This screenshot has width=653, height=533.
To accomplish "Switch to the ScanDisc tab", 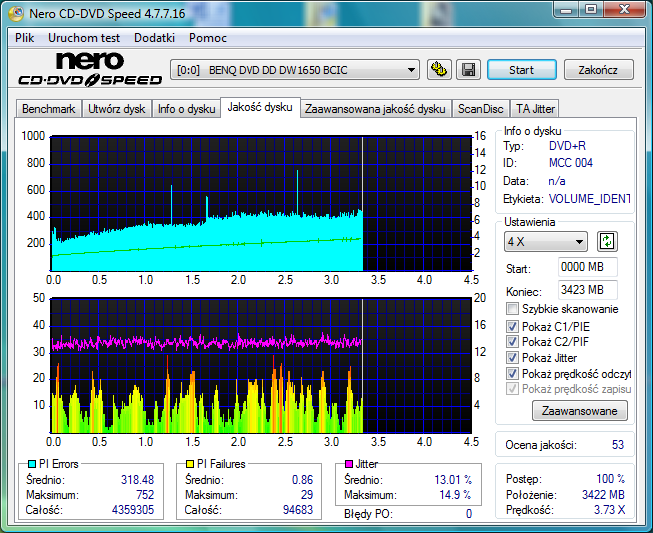I will point(481,109).
